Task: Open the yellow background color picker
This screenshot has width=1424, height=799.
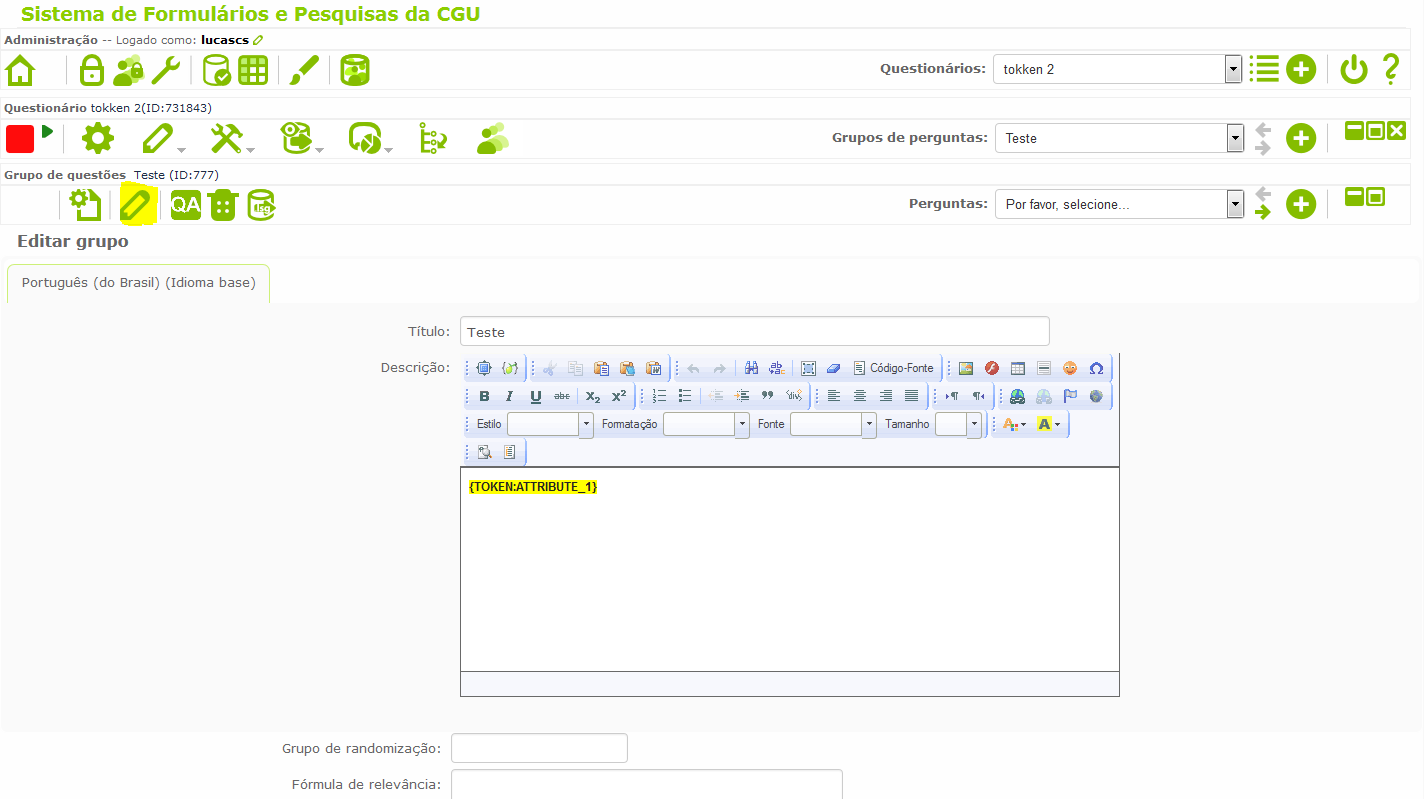Action: pos(1048,424)
